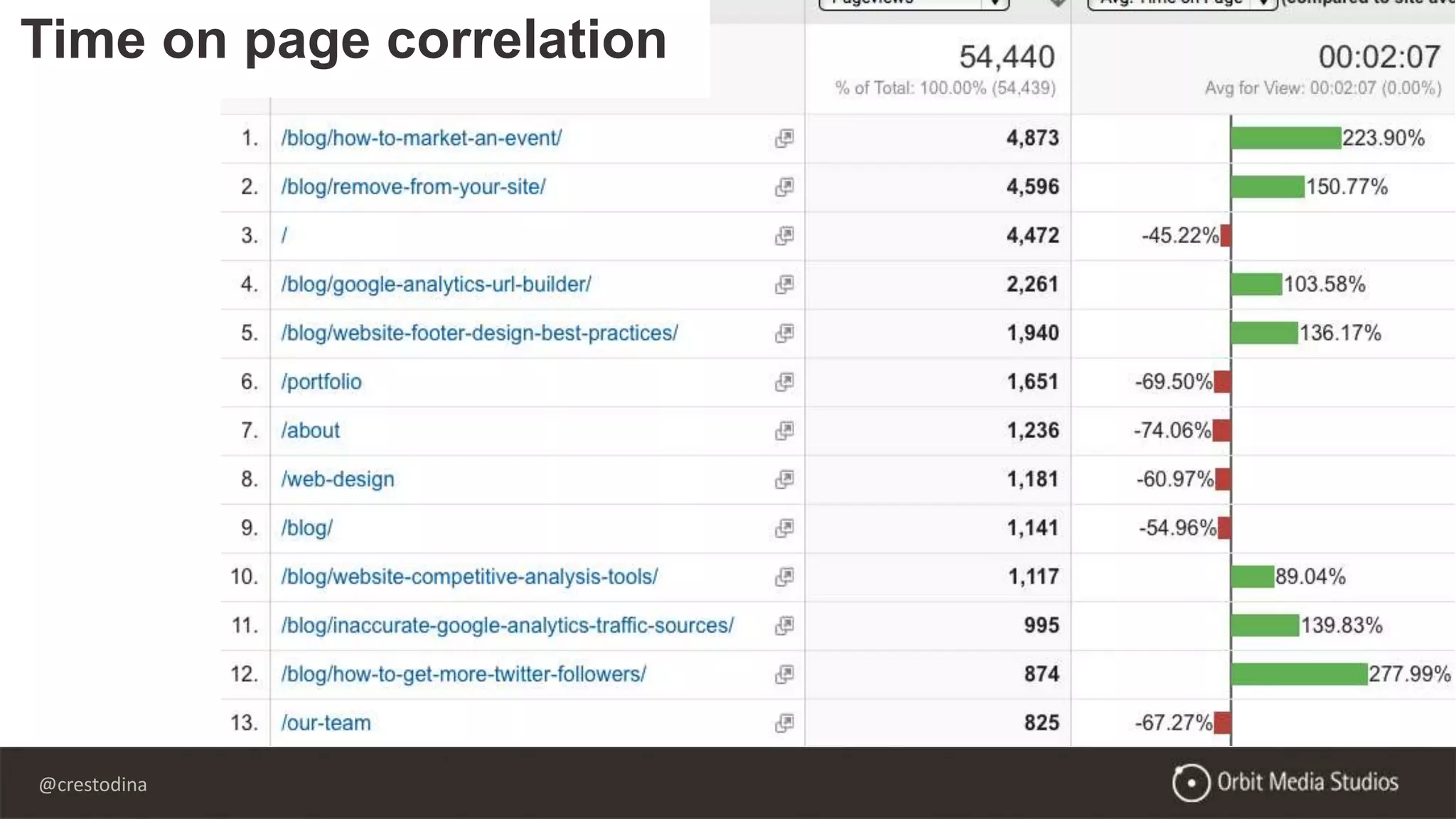
Task: Select pageviews value 995
Action: point(1042,626)
